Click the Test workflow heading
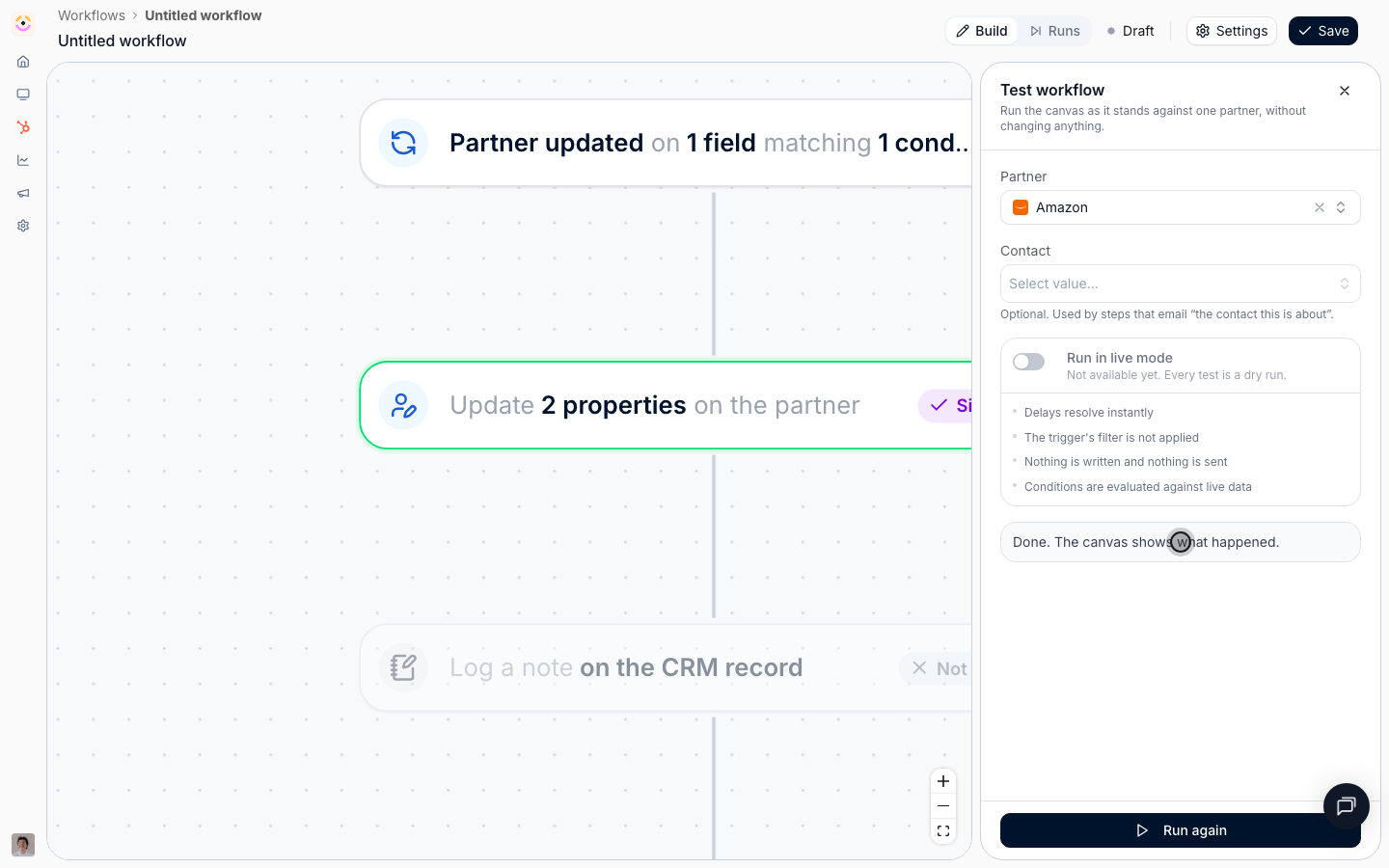Viewport: 1389px width, 868px height. click(x=1052, y=90)
